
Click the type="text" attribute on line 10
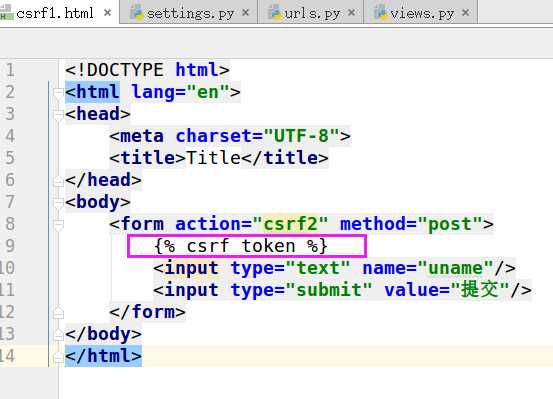tap(290, 268)
